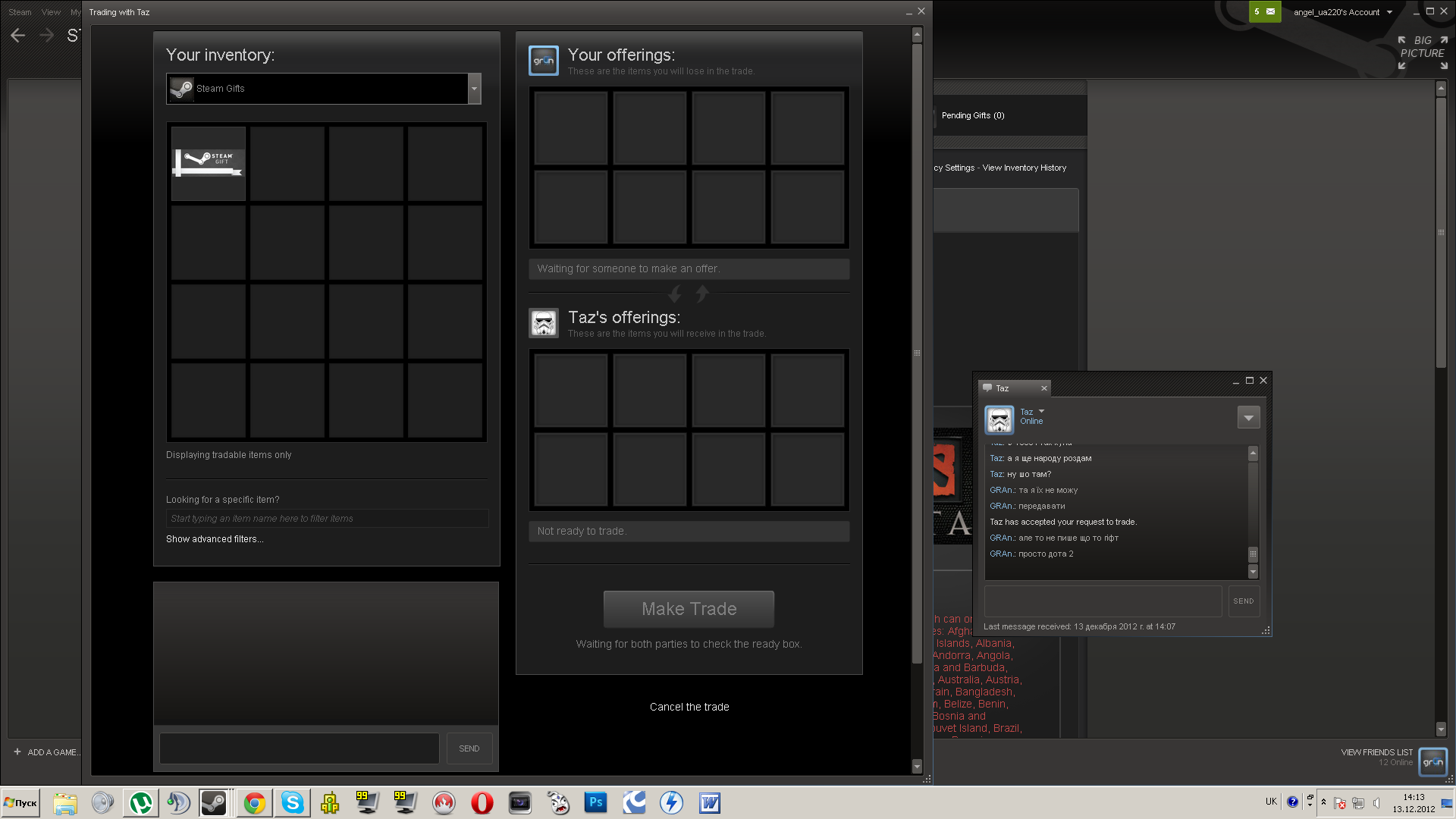The height and width of the screenshot is (819, 1456).
Task: Click Taz's stormtrooper avatar in offerings
Action: click(544, 323)
